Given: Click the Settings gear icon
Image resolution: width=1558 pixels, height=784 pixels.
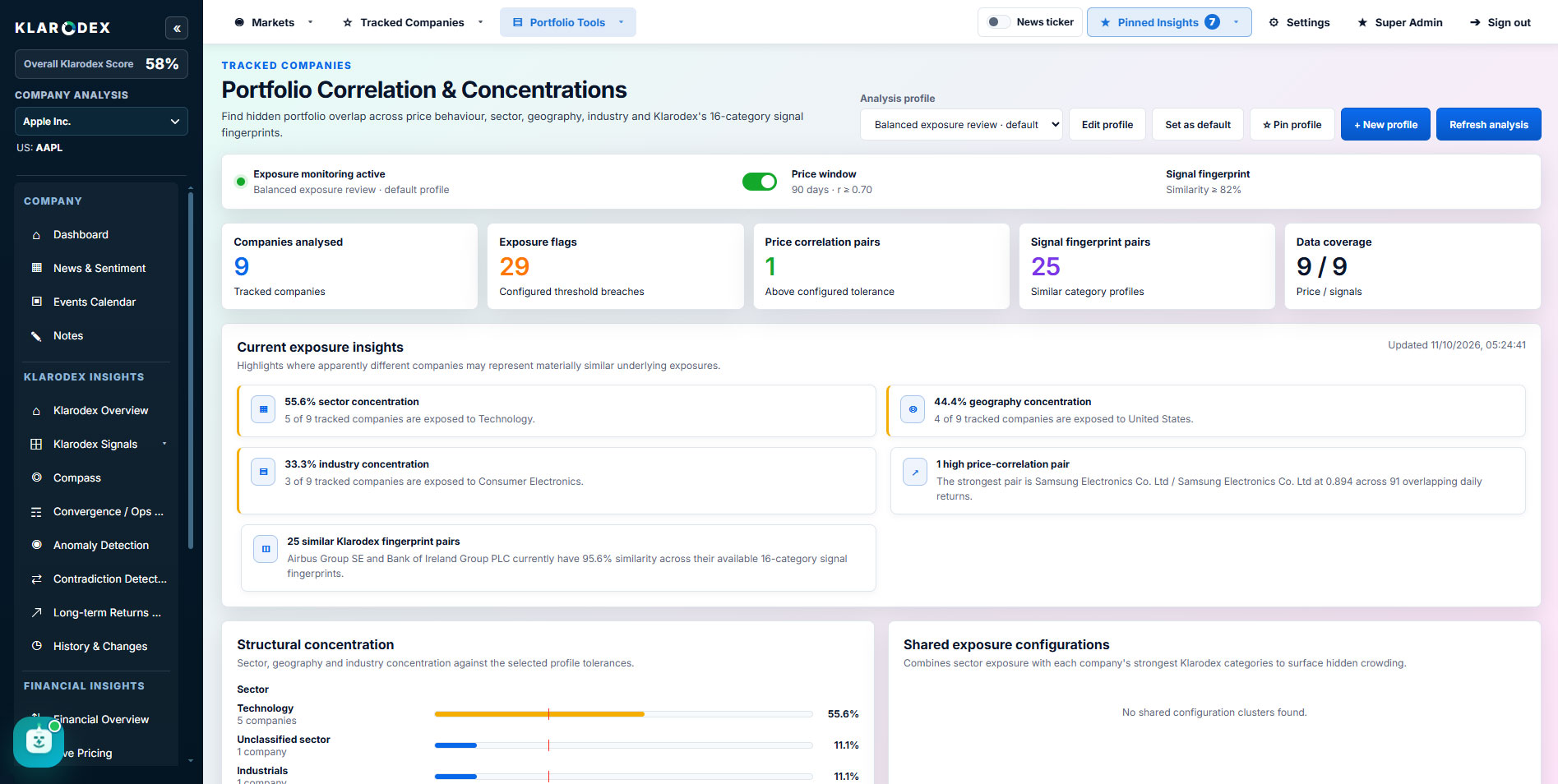Looking at the screenshot, I should [x=1274, y=22].
